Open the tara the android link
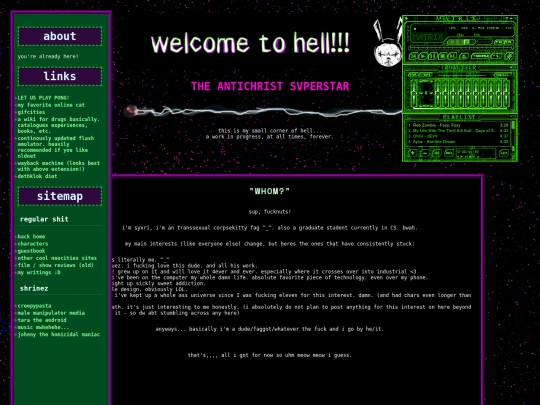Screen dimensions: 540x405 tap(42, 320)
